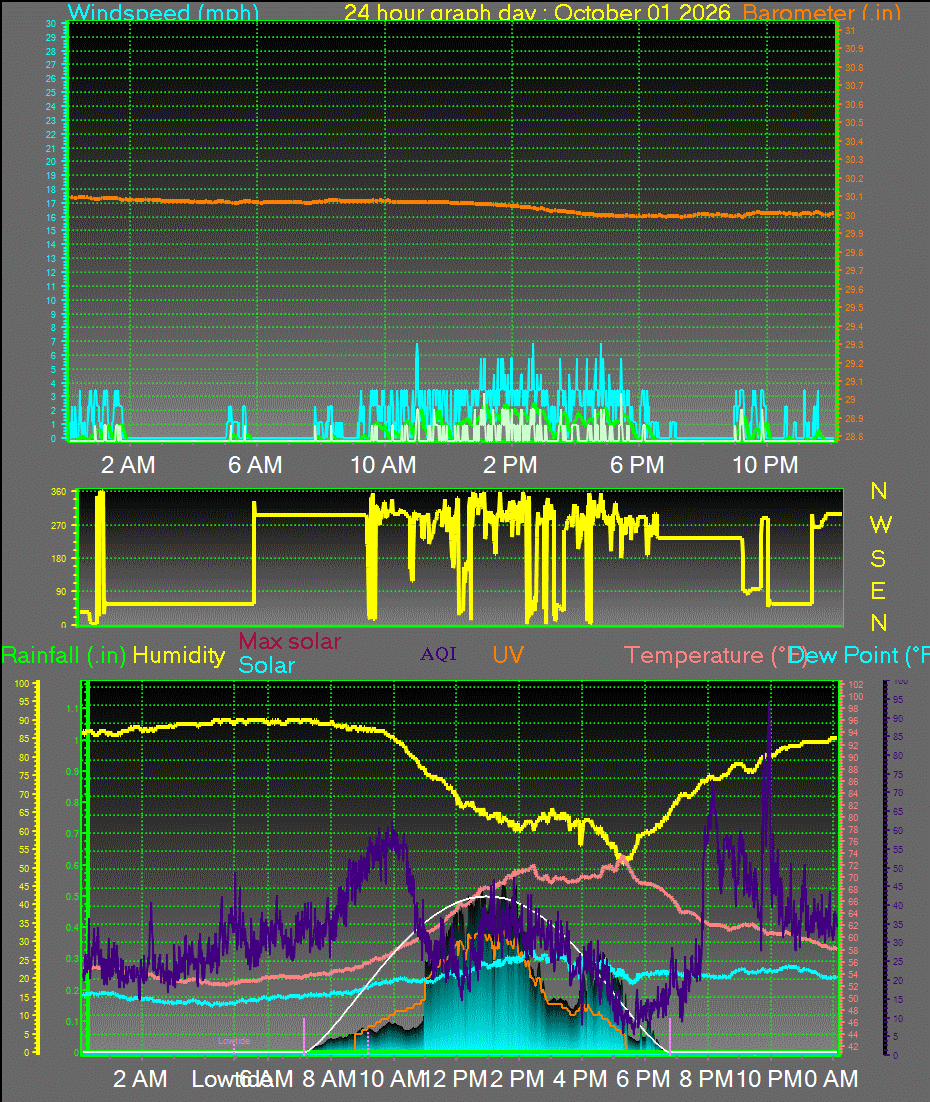Select the "0 AM" label under the bottom chart

[832, 1079]
